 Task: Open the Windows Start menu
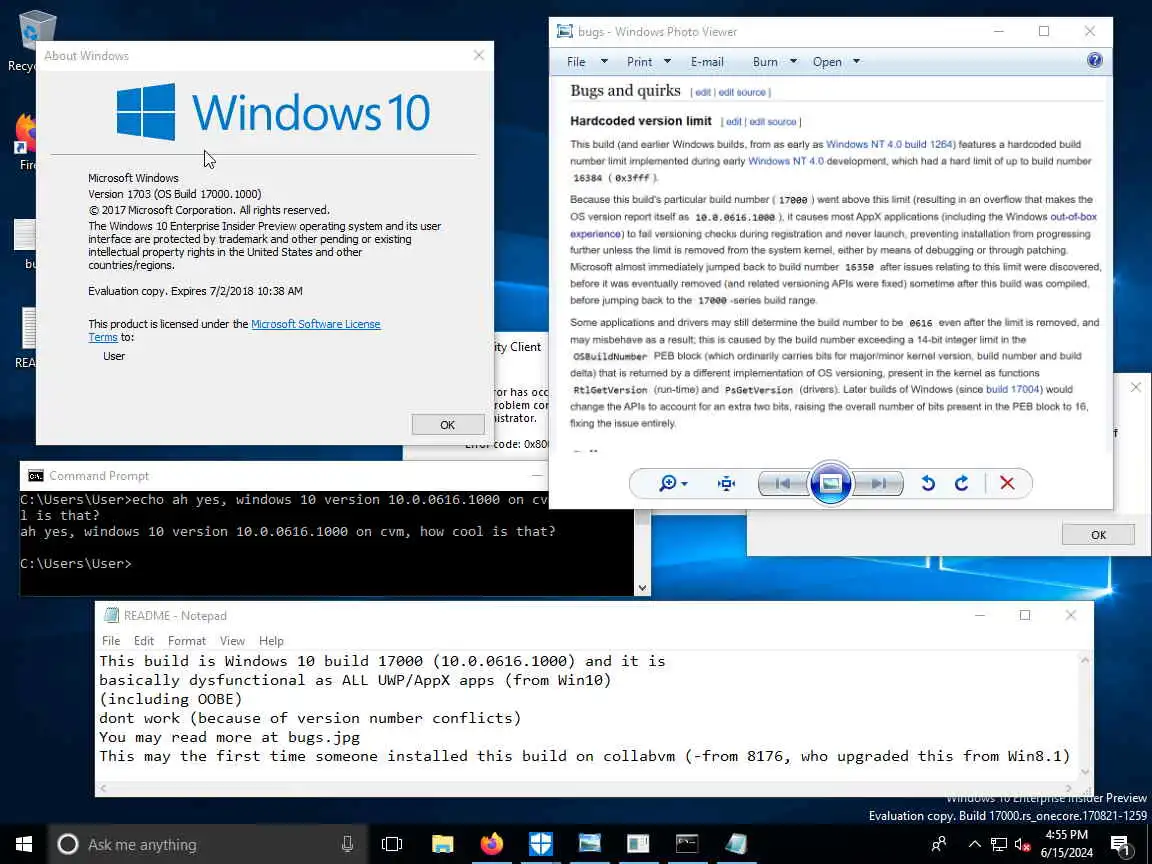point(24,844)
